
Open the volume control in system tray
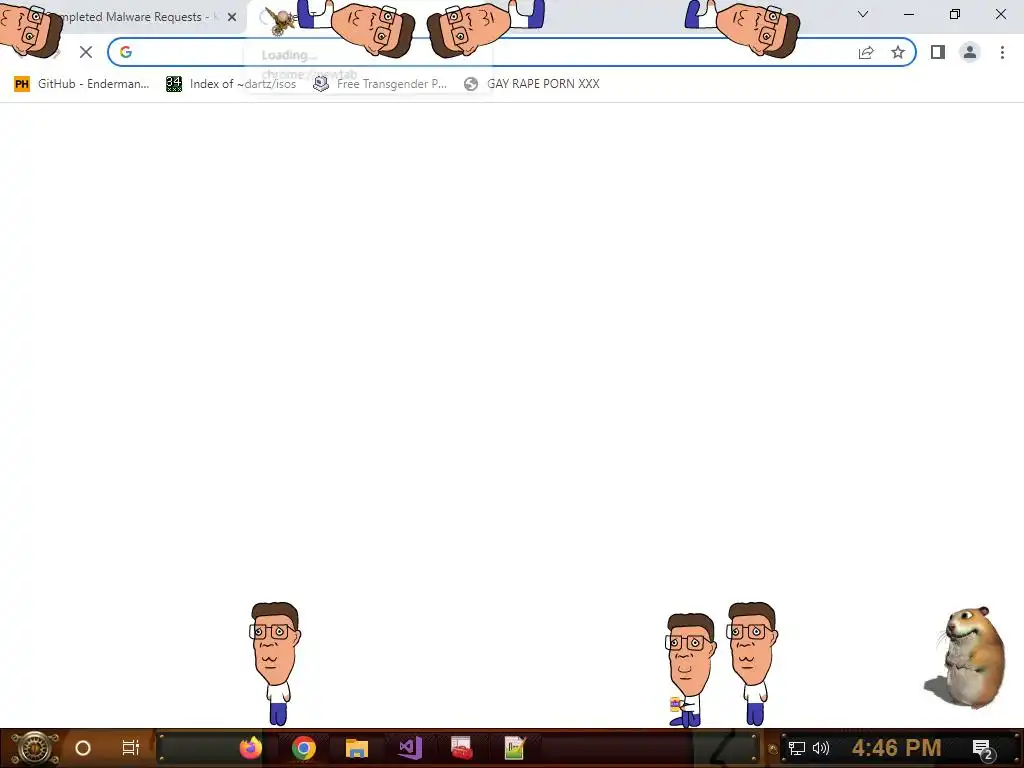coord(821,748)
